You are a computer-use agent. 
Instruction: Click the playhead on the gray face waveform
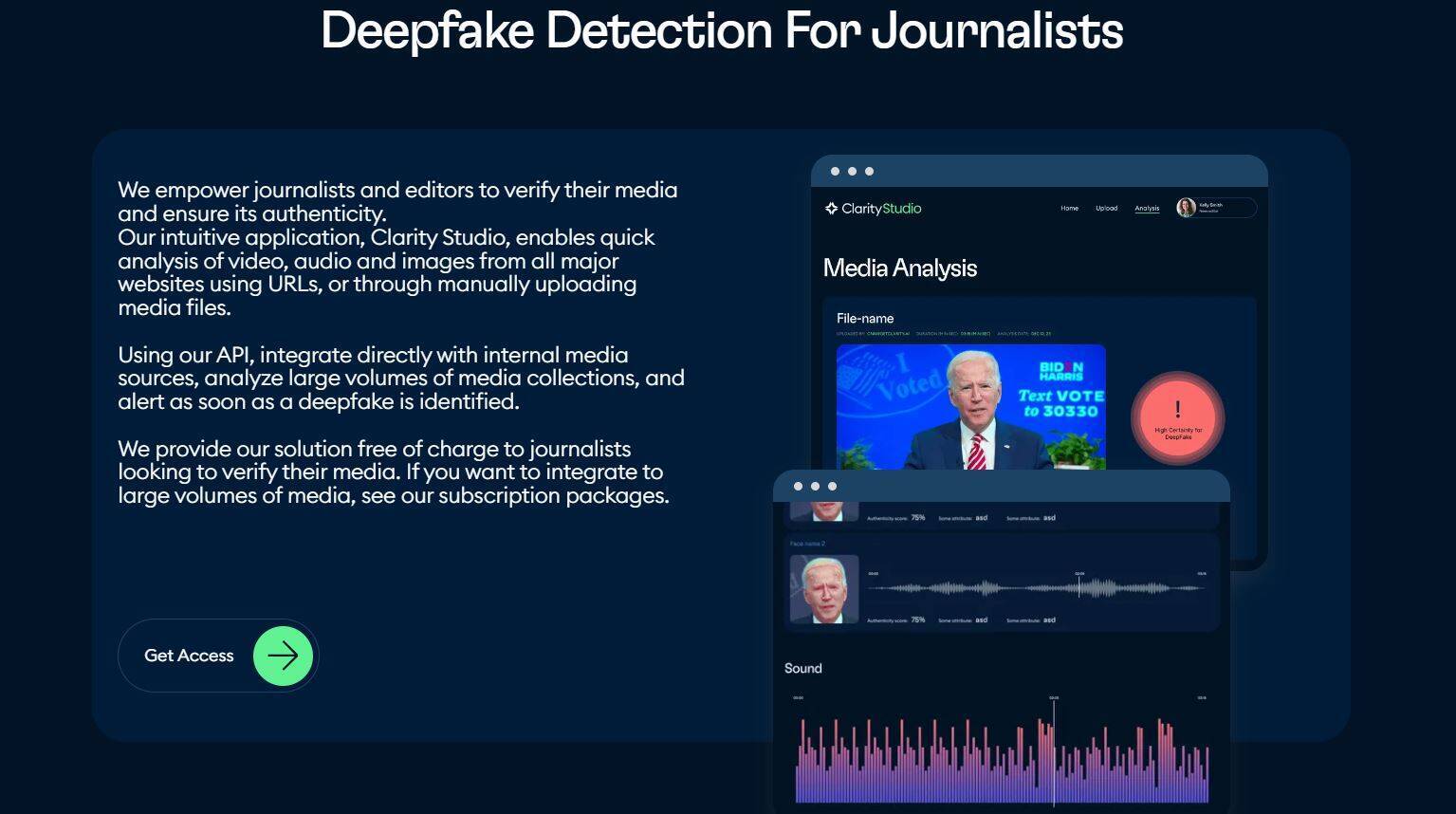(1078, 588)
